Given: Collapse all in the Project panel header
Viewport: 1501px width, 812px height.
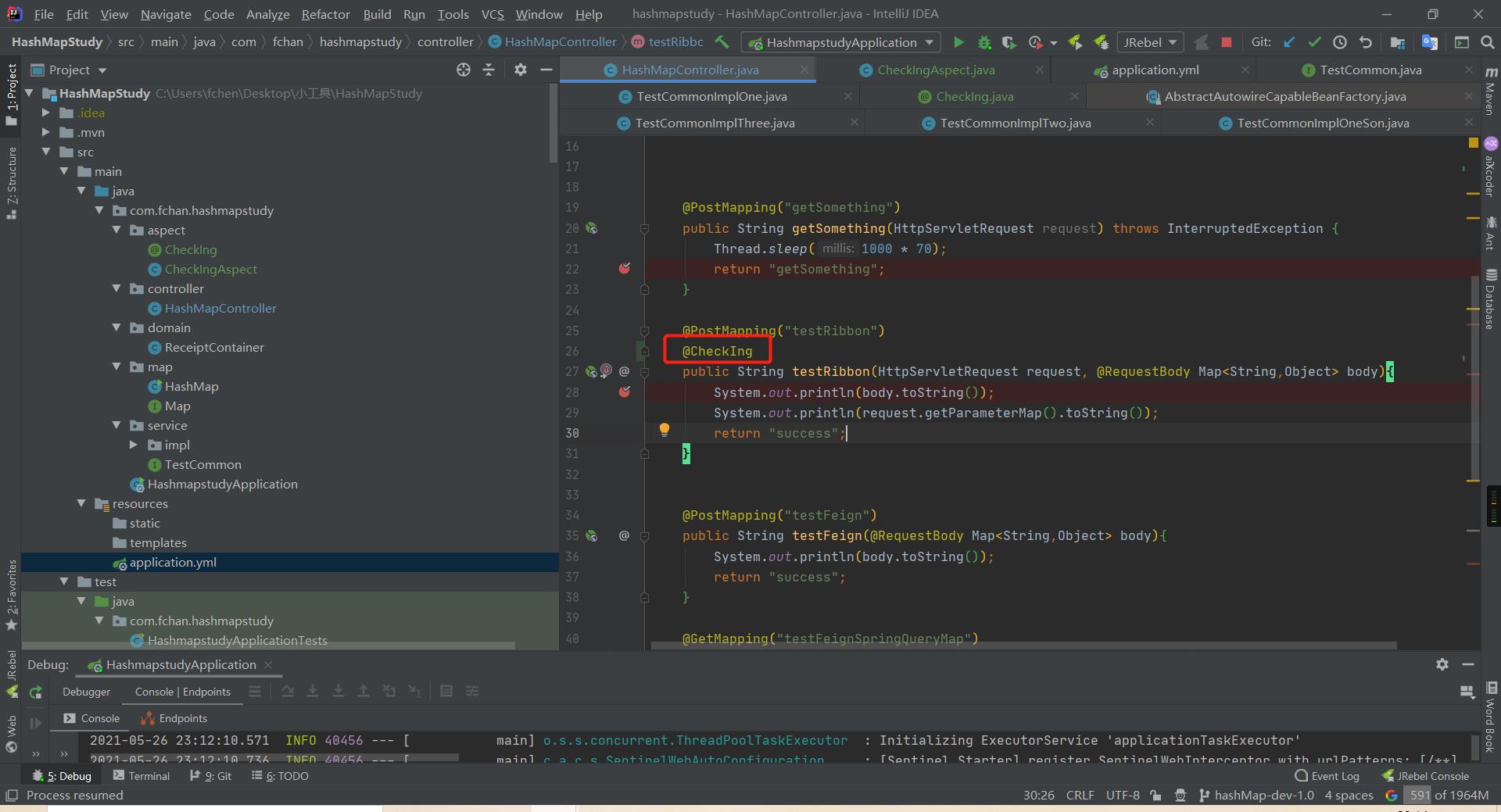Looking at the screenshot, I should tap(489, 70).
